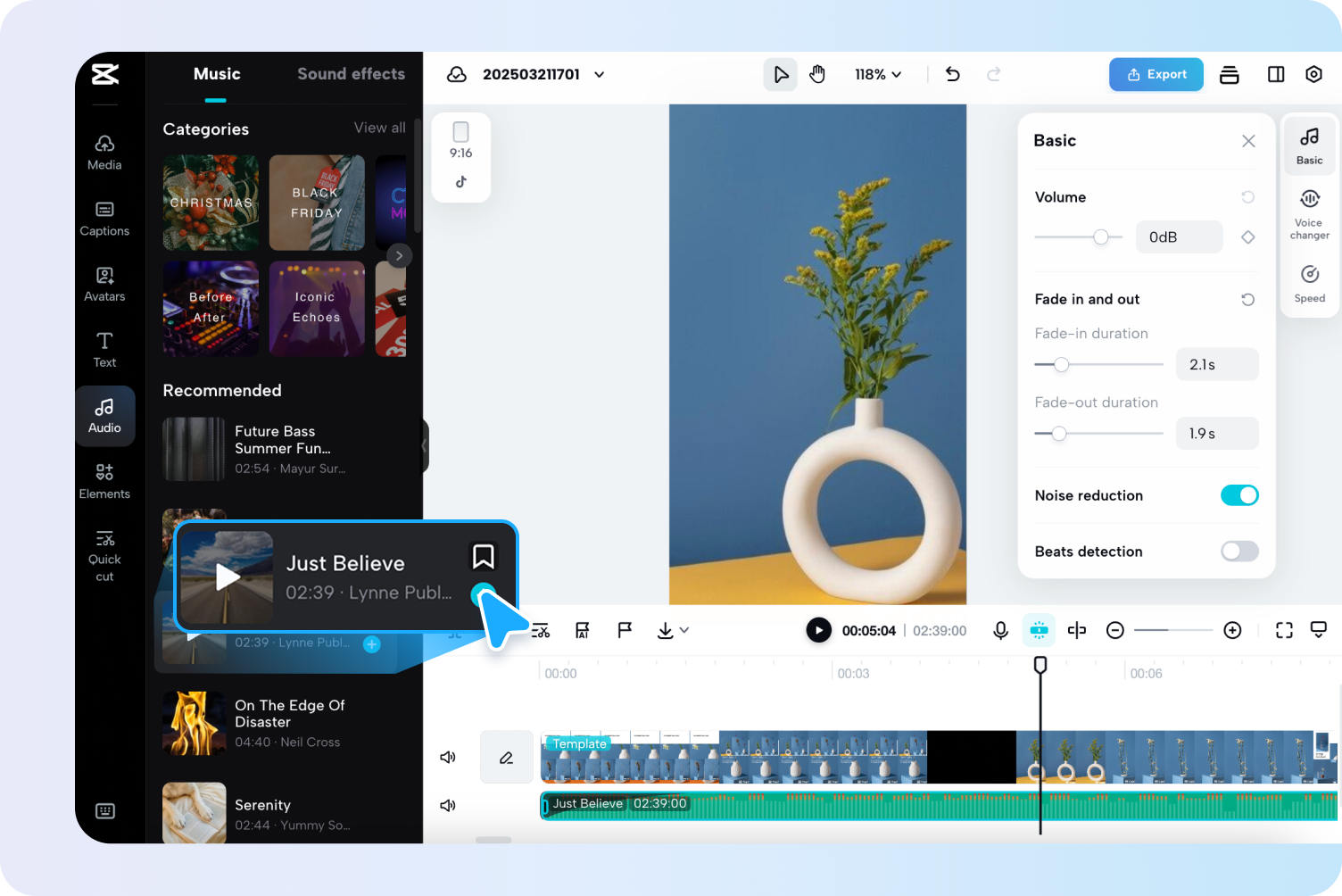Click the timeline zoom slider
Image resolution: width=1342 pixels, height=896 pixels.
point(1173,630)
